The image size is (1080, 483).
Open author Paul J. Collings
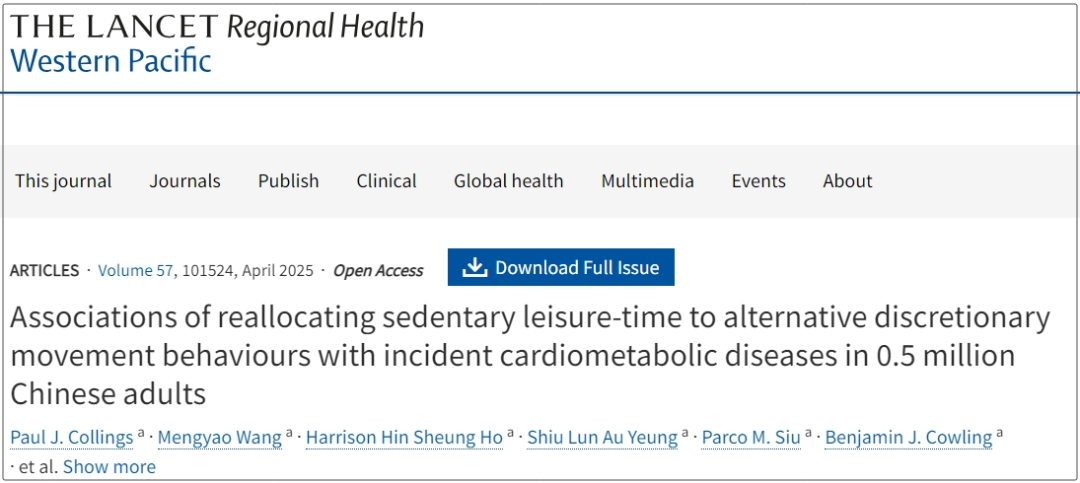[72, 438]
